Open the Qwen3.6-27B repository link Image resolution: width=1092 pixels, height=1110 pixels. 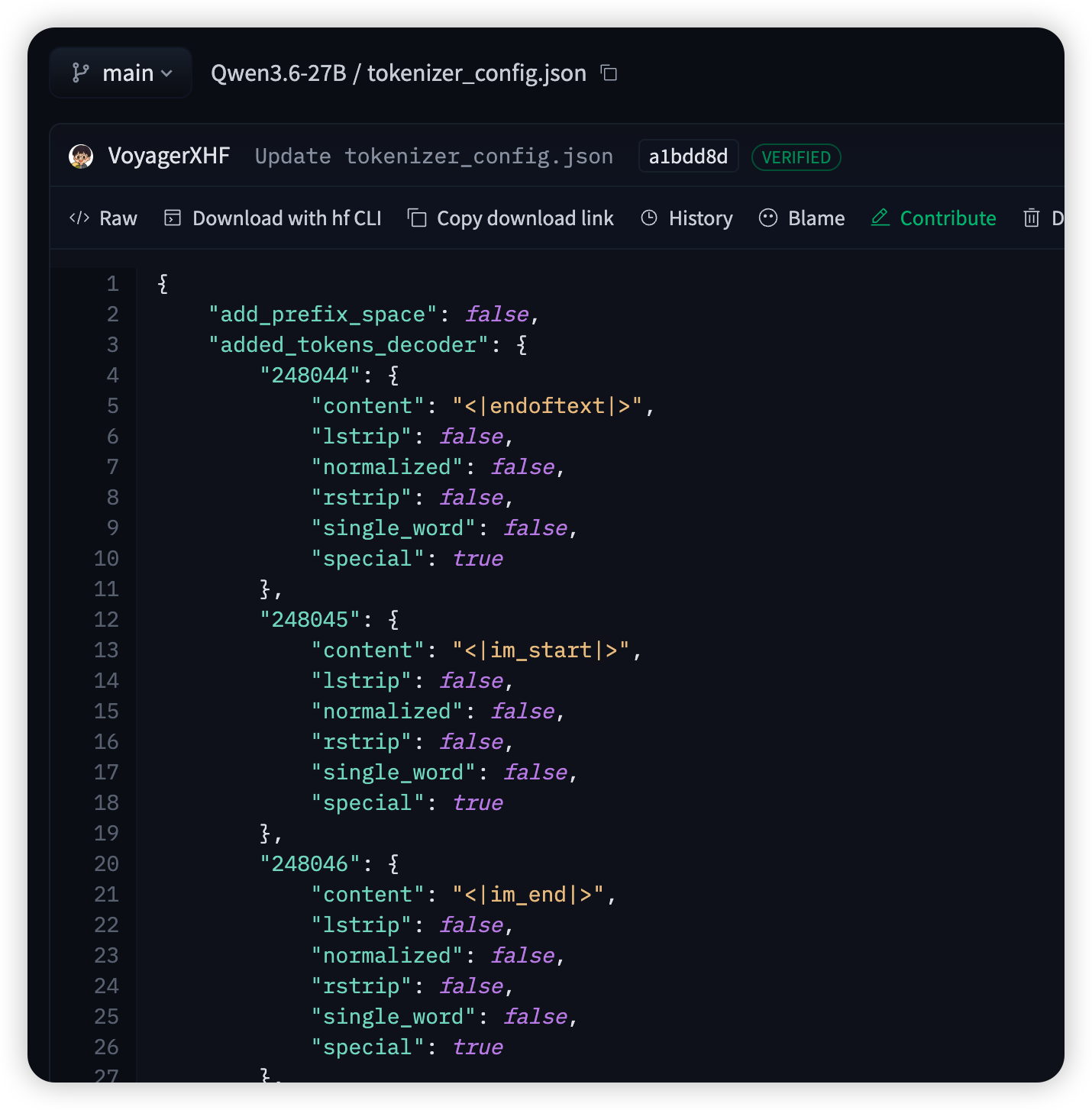[278, 73]
